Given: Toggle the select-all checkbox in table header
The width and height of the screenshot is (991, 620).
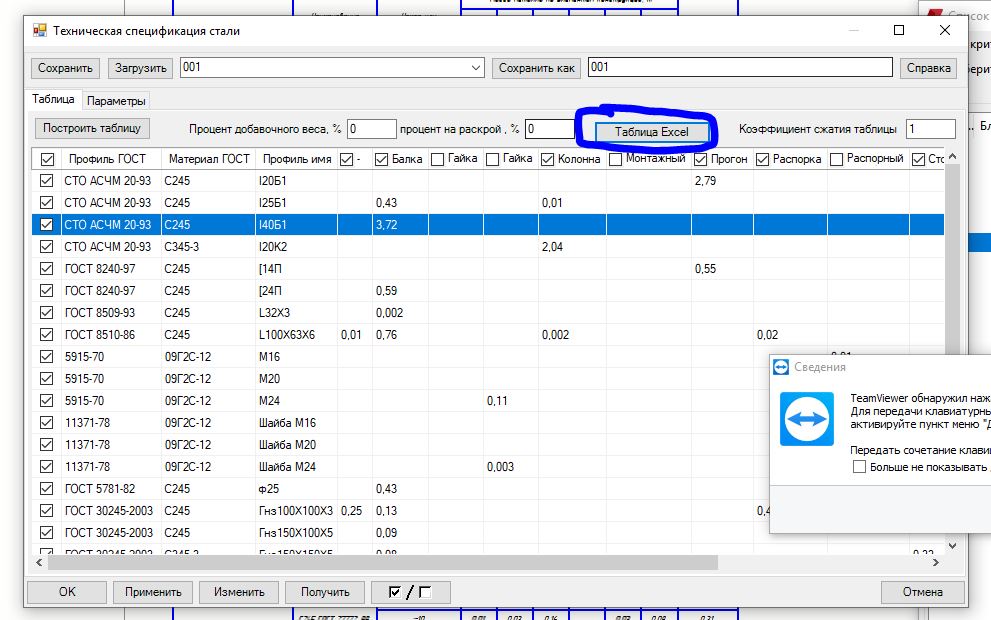Looking at the screenshot, I should point(46,159).
